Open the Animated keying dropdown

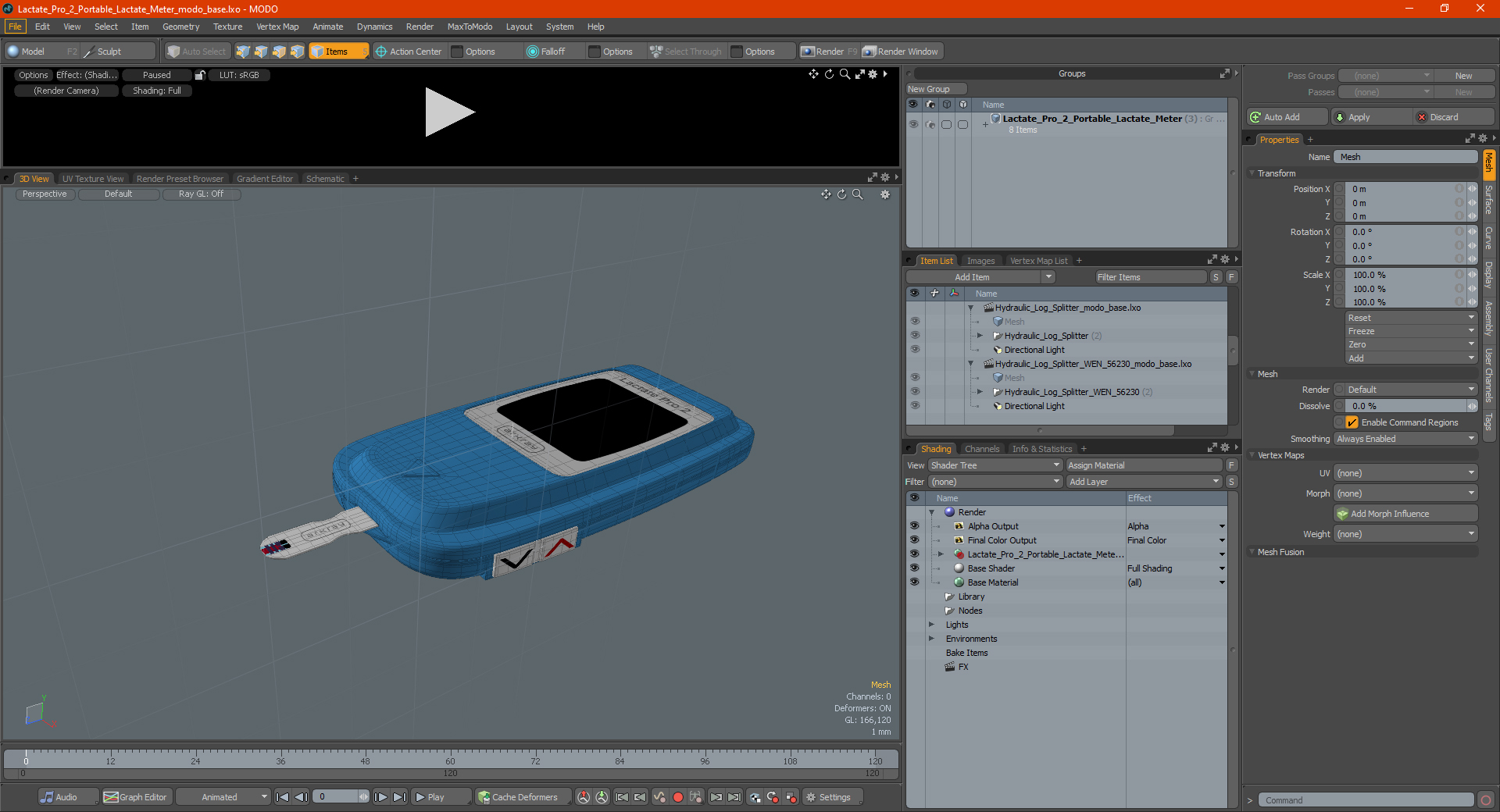223,797
